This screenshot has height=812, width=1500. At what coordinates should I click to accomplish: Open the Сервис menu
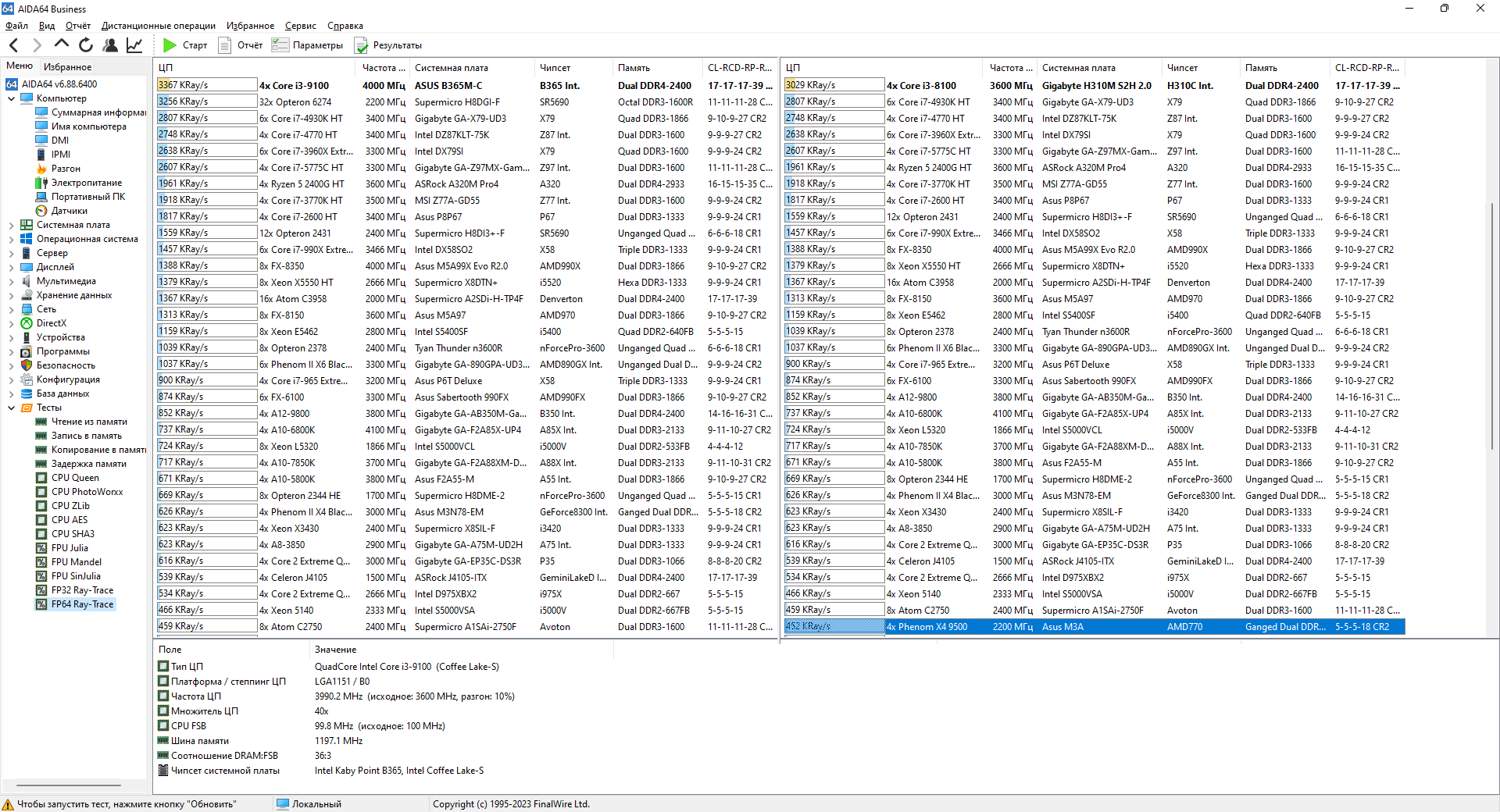point(301,26)
